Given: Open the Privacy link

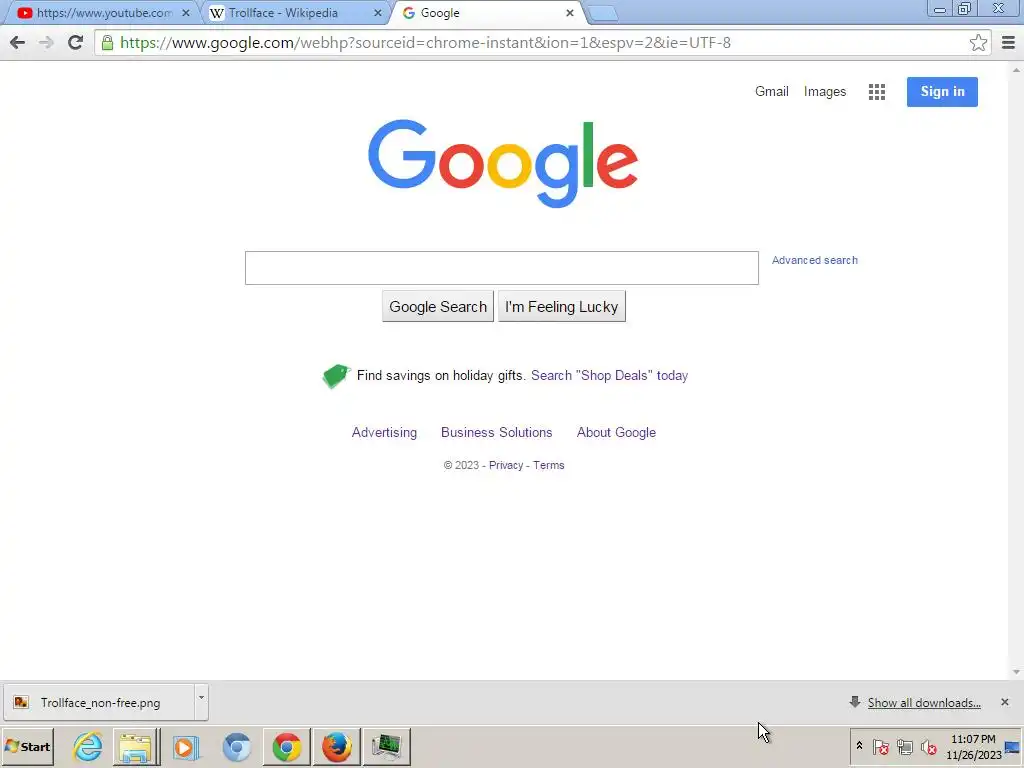Looking at the screenshot, I should pos(506,466).
